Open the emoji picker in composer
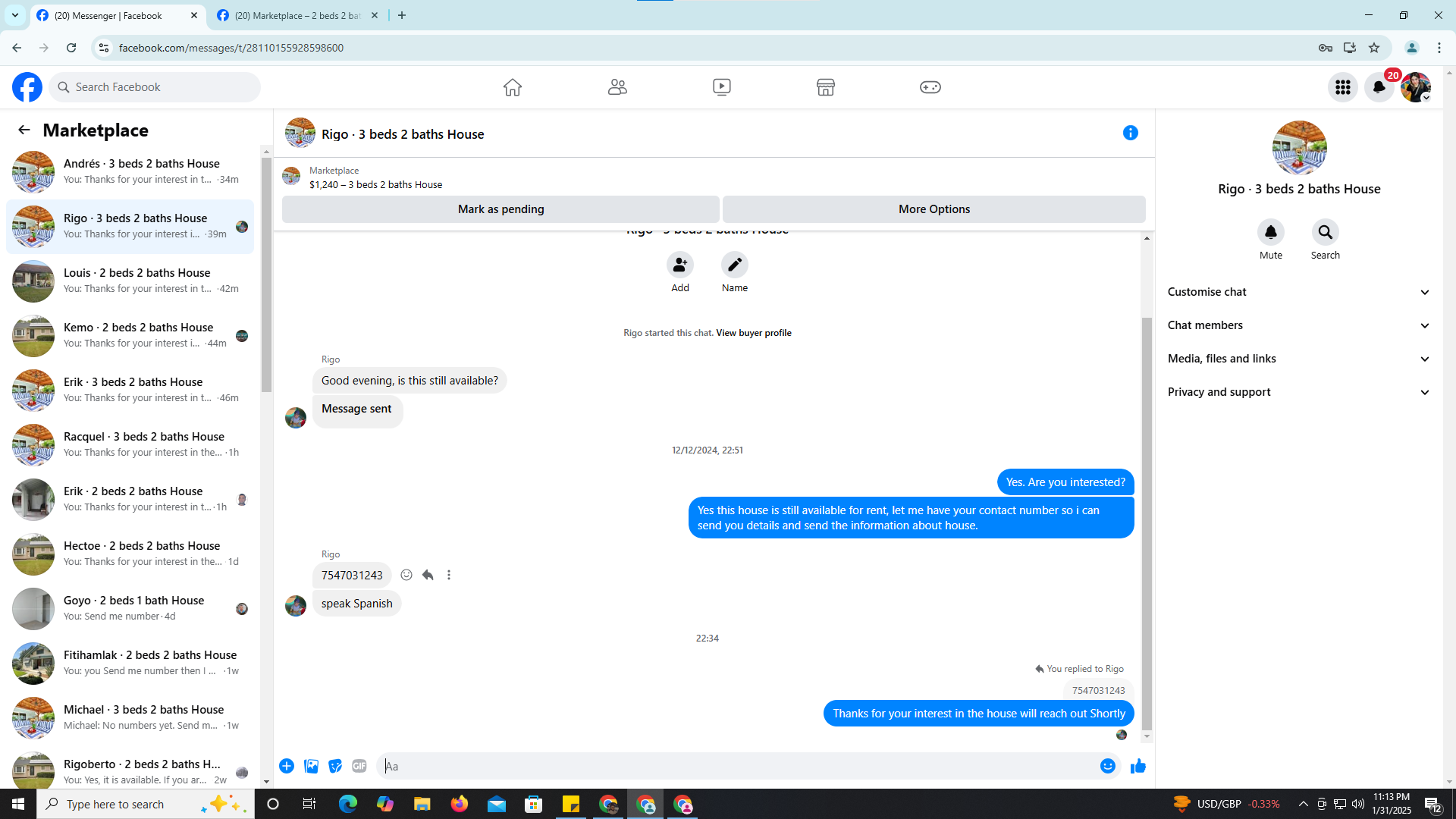This screenshot has width=1456, height=819. (1108, 767)
